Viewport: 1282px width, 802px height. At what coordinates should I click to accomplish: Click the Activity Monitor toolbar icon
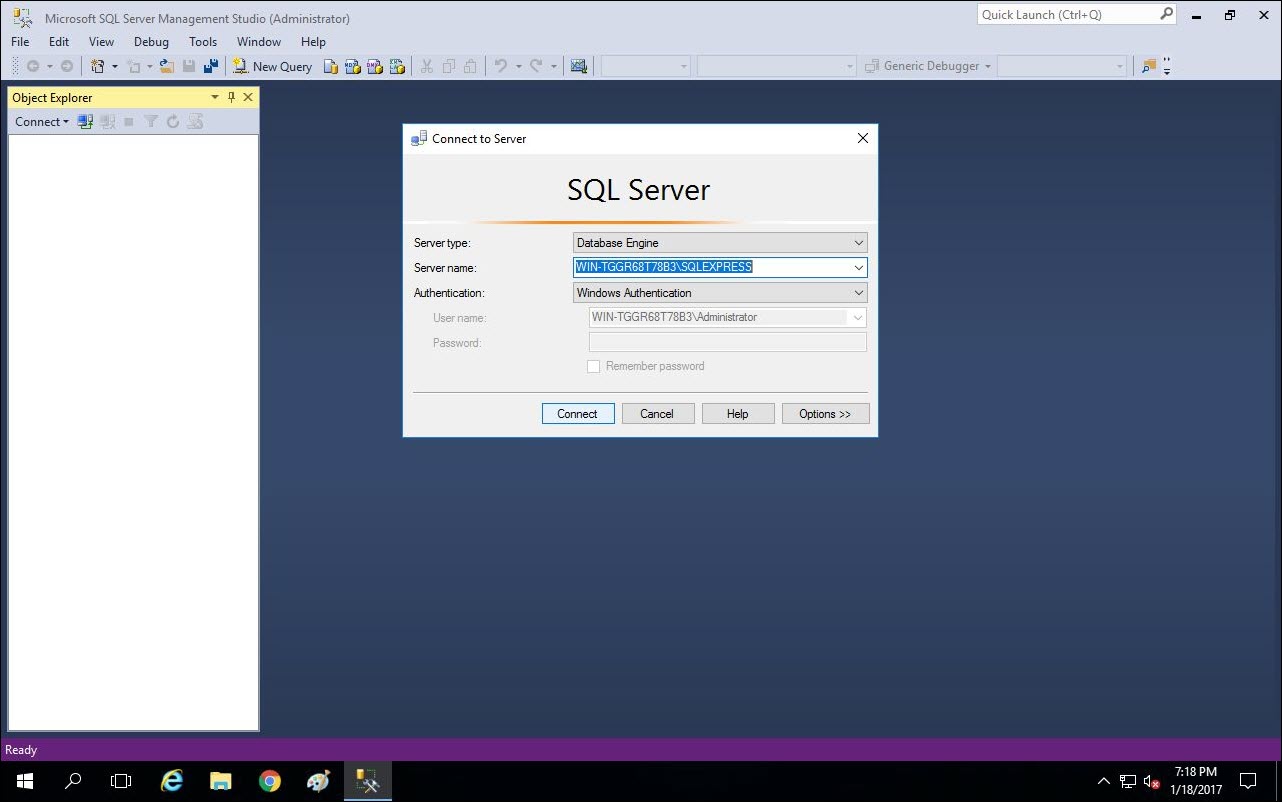click(x=578, y=66)
